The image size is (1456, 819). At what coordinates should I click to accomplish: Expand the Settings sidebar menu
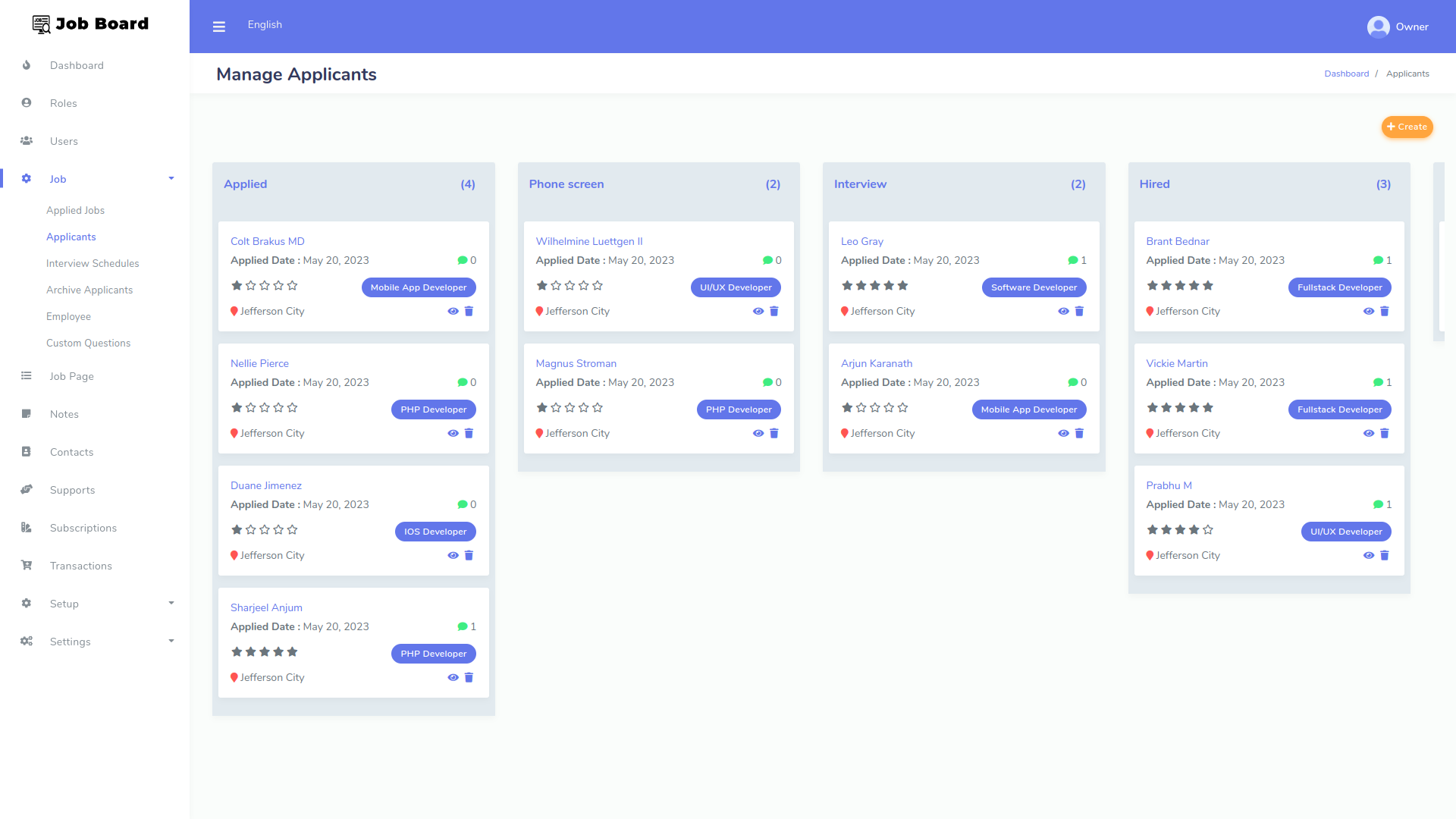(x=171, y=642)
